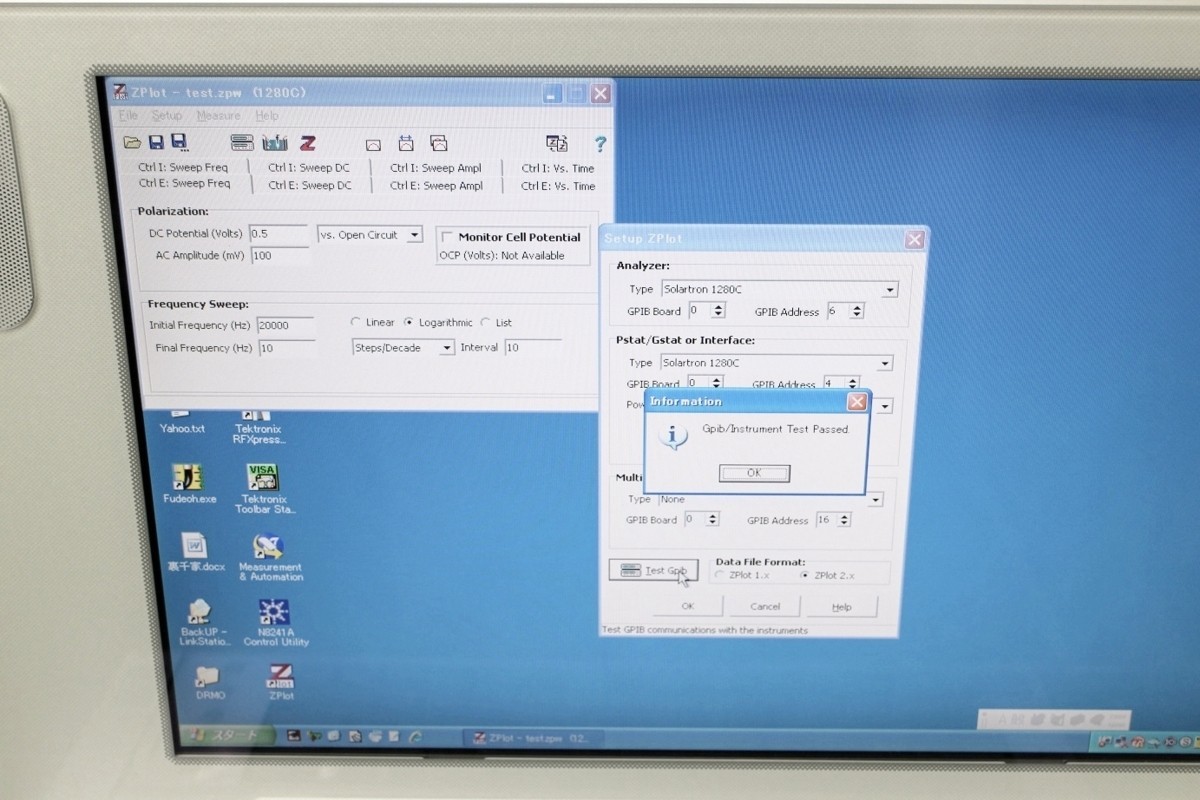Select the ZPlot 1.x data format
Image resolution: width=1200 pixels, height=800 pixels.
pos(720,576)
